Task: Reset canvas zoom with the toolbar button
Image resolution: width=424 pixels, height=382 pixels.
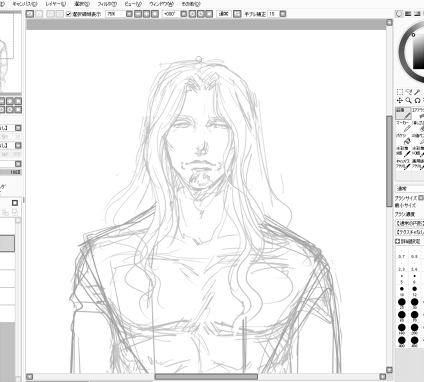Action: [x=155, y=14]
